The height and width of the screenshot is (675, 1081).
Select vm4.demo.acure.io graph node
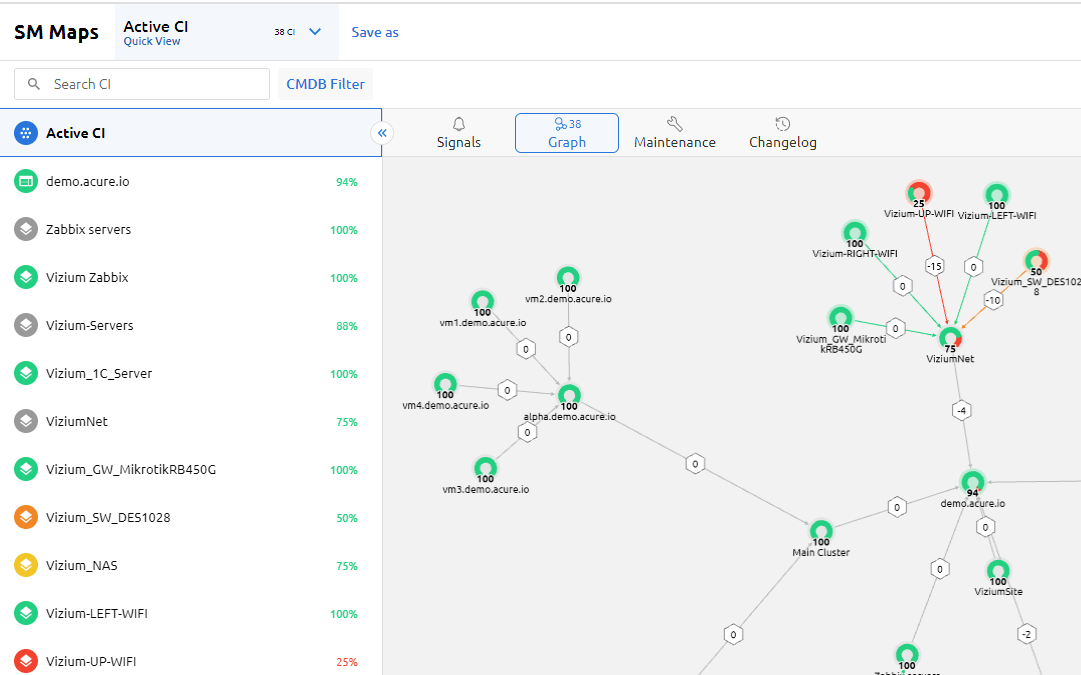click(x=445, y=384)
